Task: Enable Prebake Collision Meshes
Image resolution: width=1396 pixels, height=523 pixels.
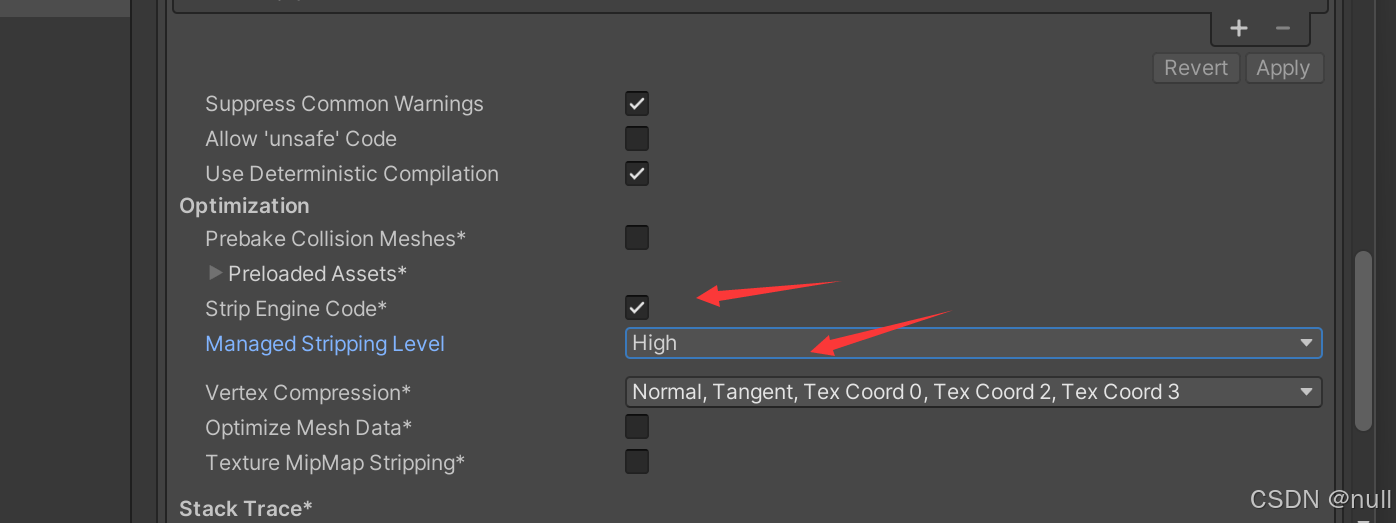Action: tap(637, 238)
